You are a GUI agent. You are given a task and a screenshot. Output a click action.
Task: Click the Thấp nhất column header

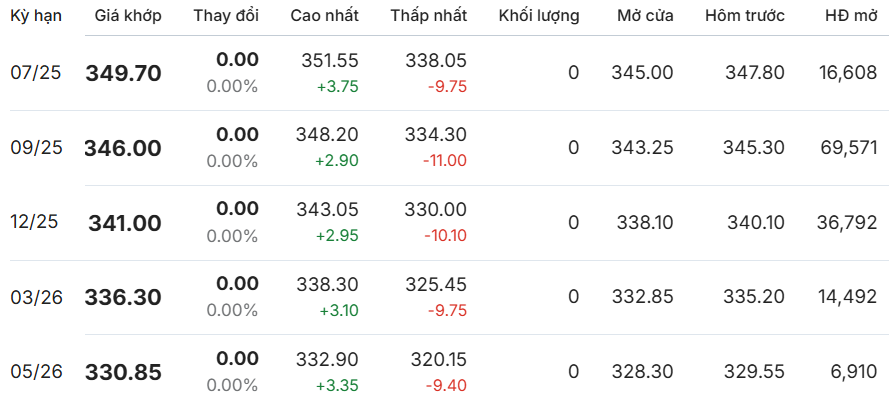(x=429, y=16)
